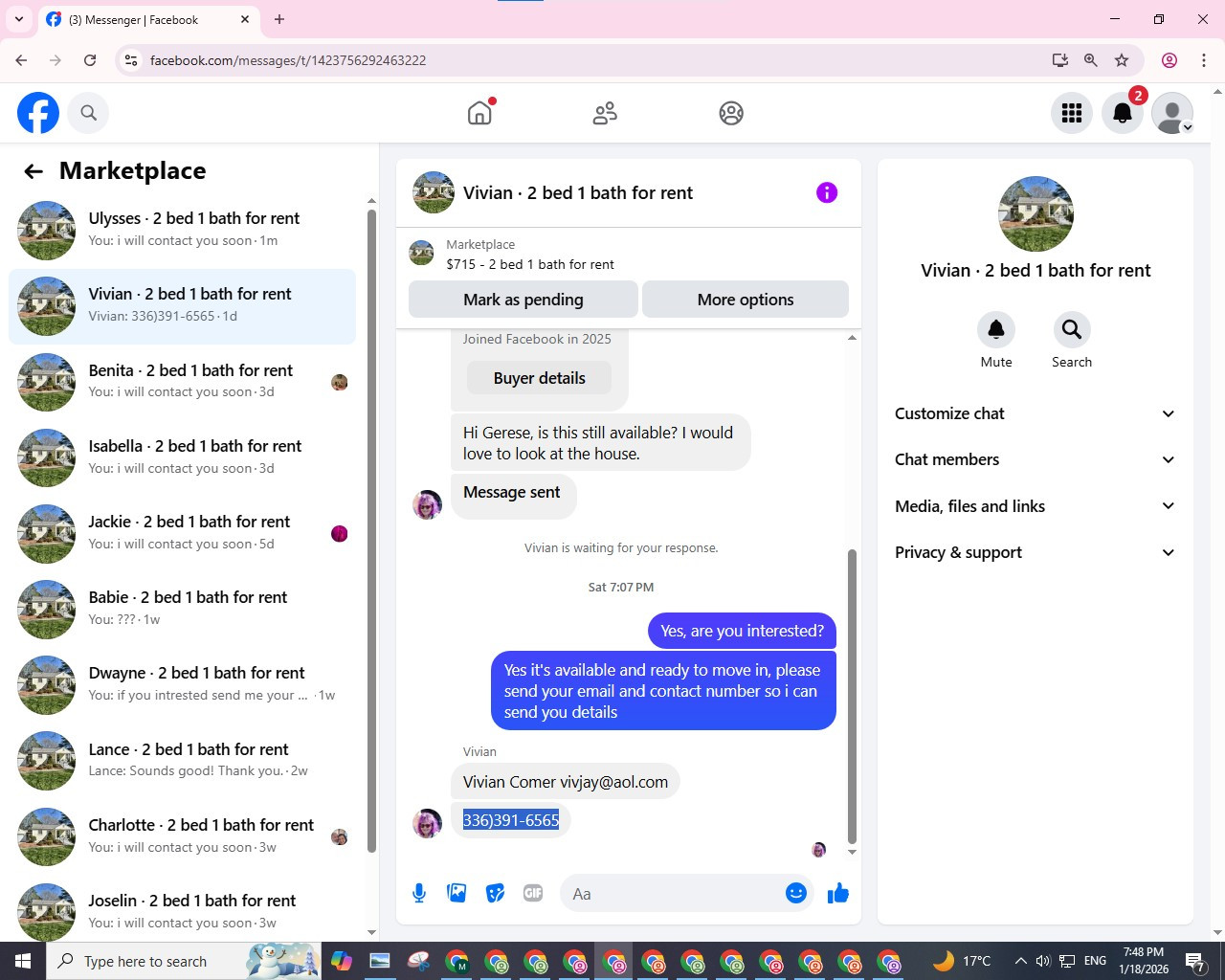Open the GIF picker
This screenshot has height=980, width=1225.
(533, 893)
